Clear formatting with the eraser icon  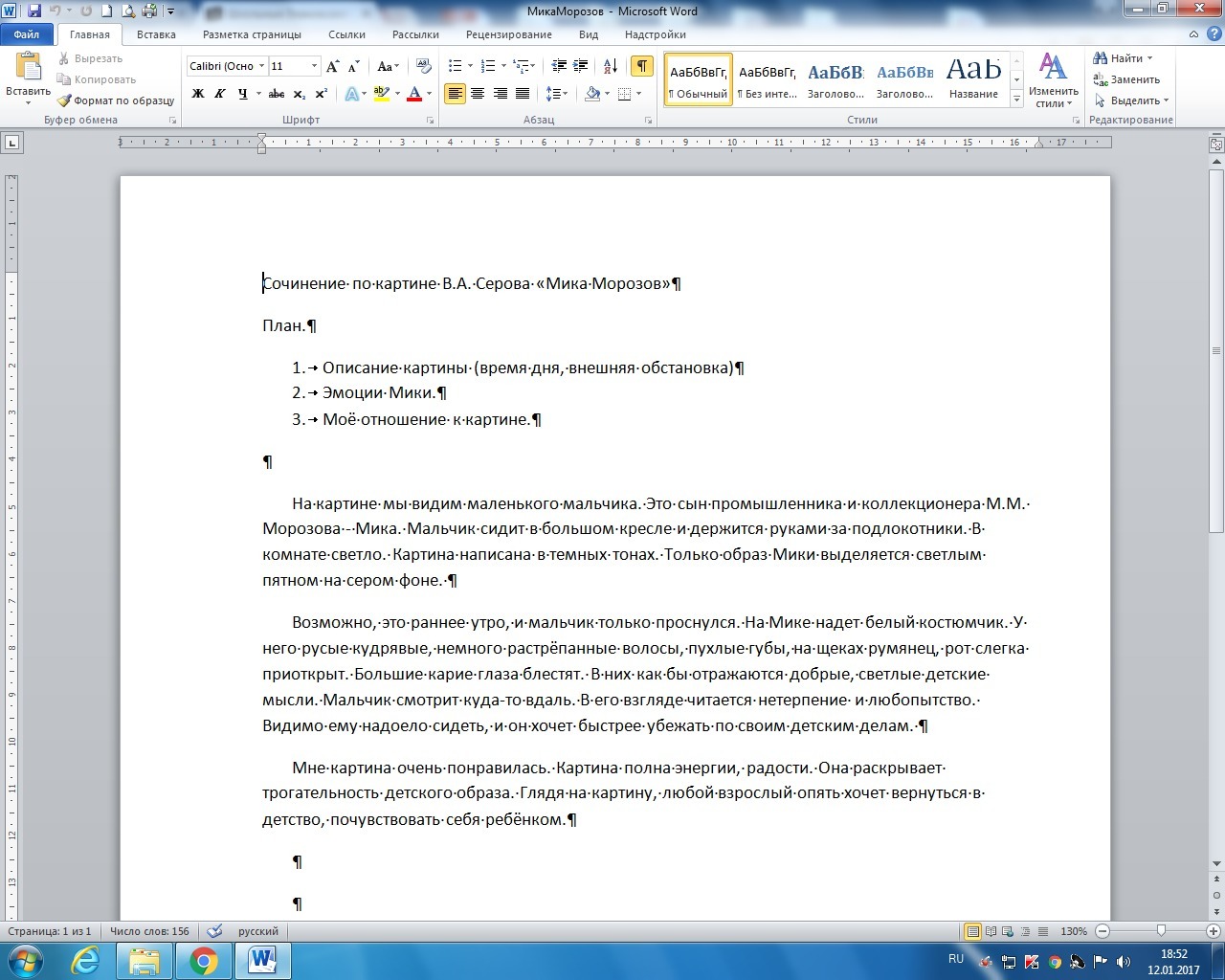pos(425,66)
